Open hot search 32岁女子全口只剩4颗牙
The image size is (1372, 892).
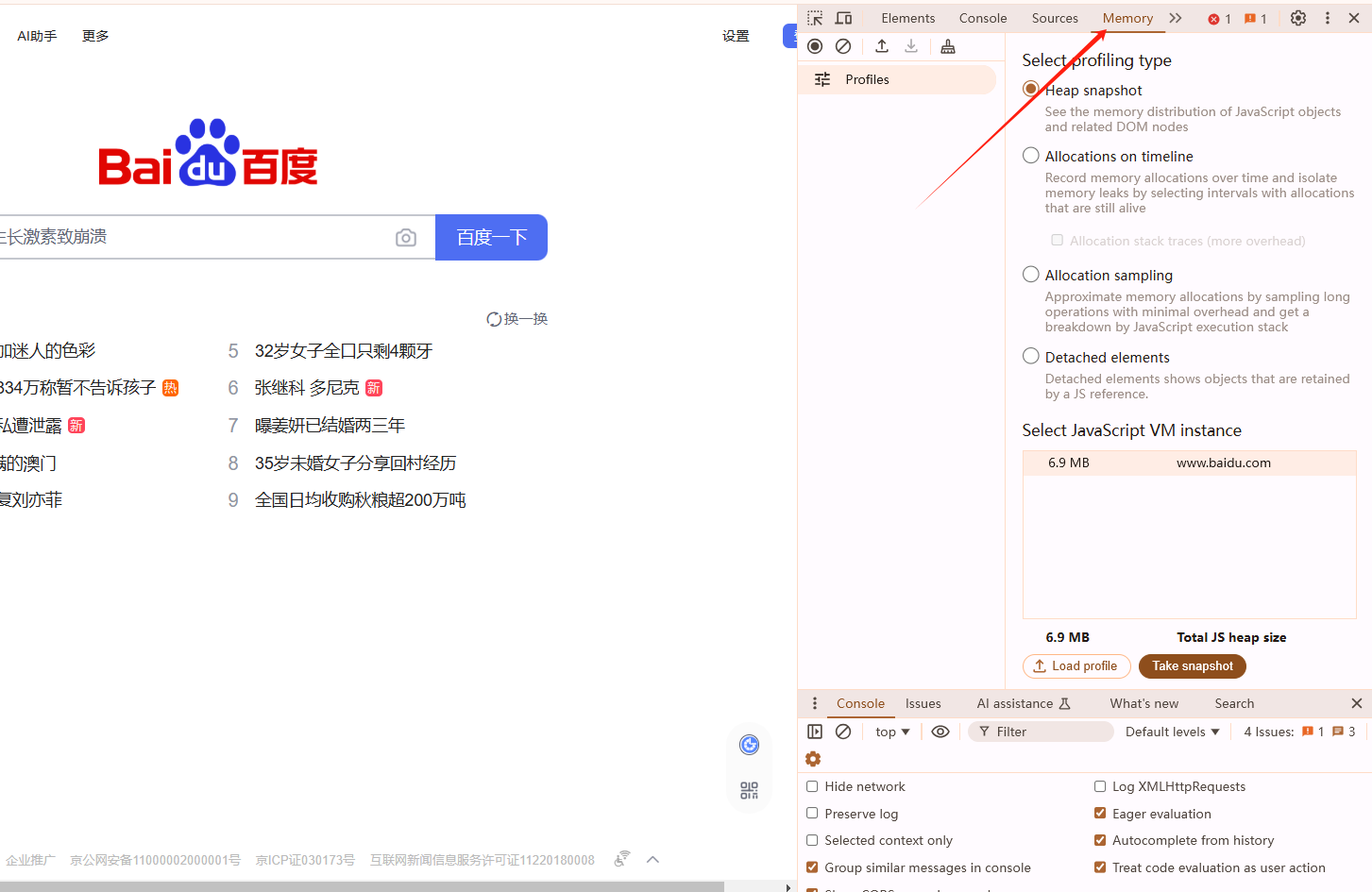click(344, 351)
